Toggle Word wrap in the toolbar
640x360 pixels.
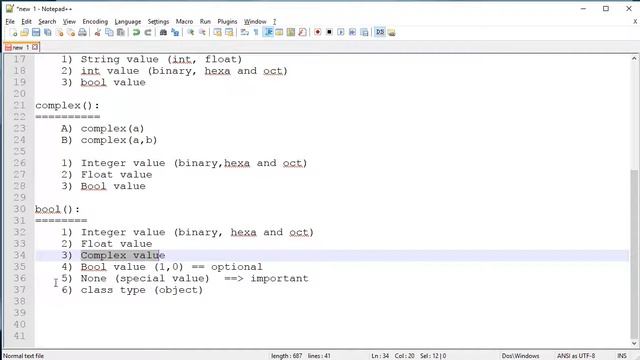click(244, 32)
